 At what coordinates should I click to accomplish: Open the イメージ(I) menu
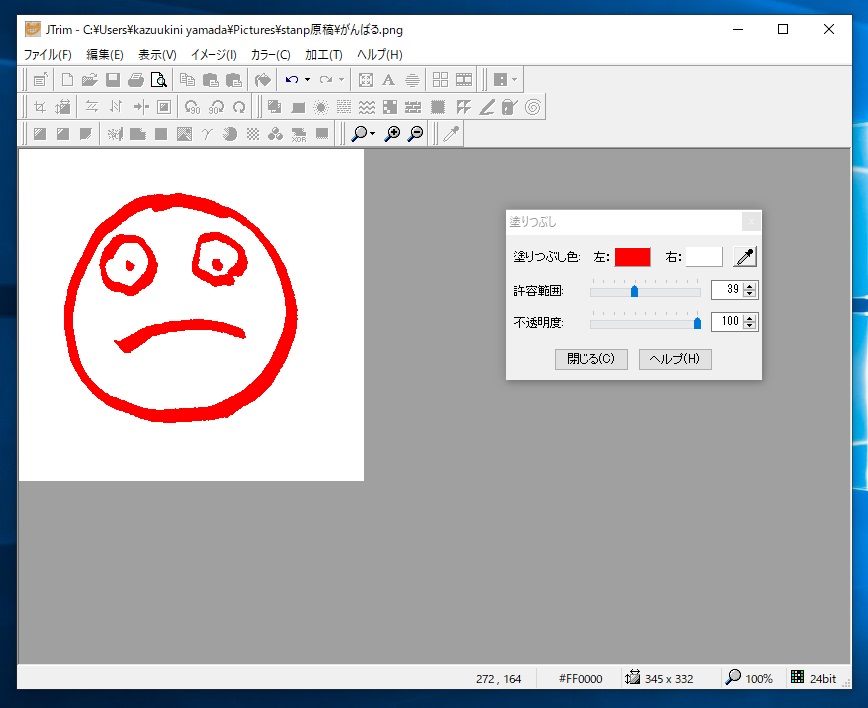click(213, 55)
